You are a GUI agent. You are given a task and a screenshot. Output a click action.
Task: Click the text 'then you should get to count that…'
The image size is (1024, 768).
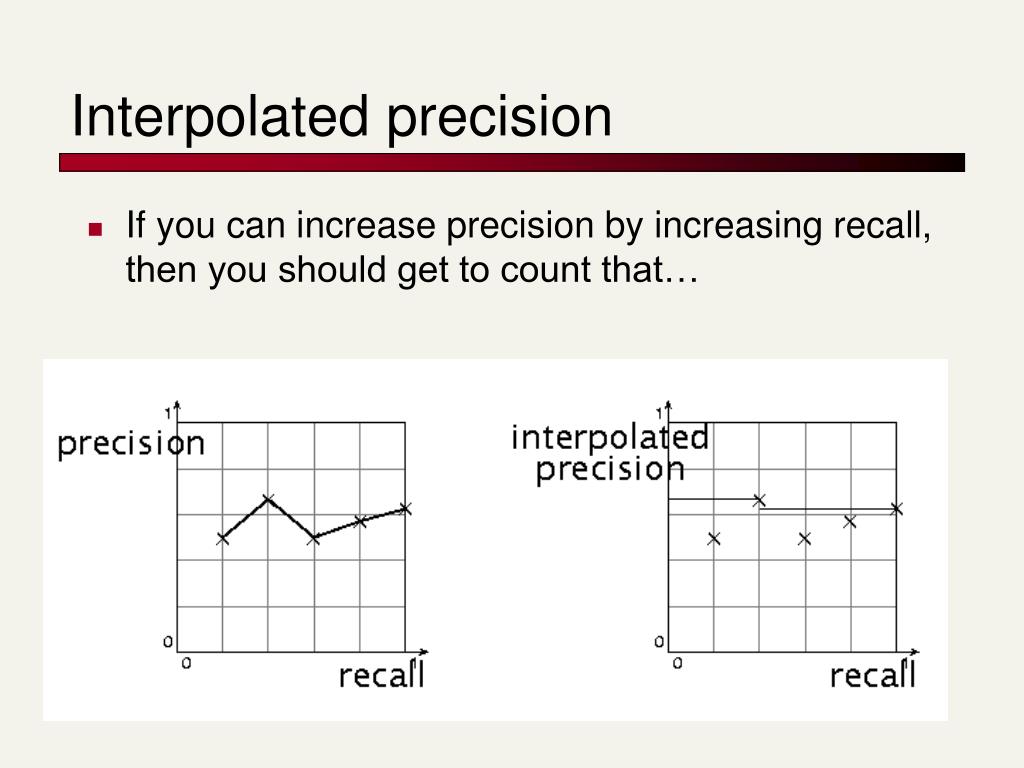(412, 270)
